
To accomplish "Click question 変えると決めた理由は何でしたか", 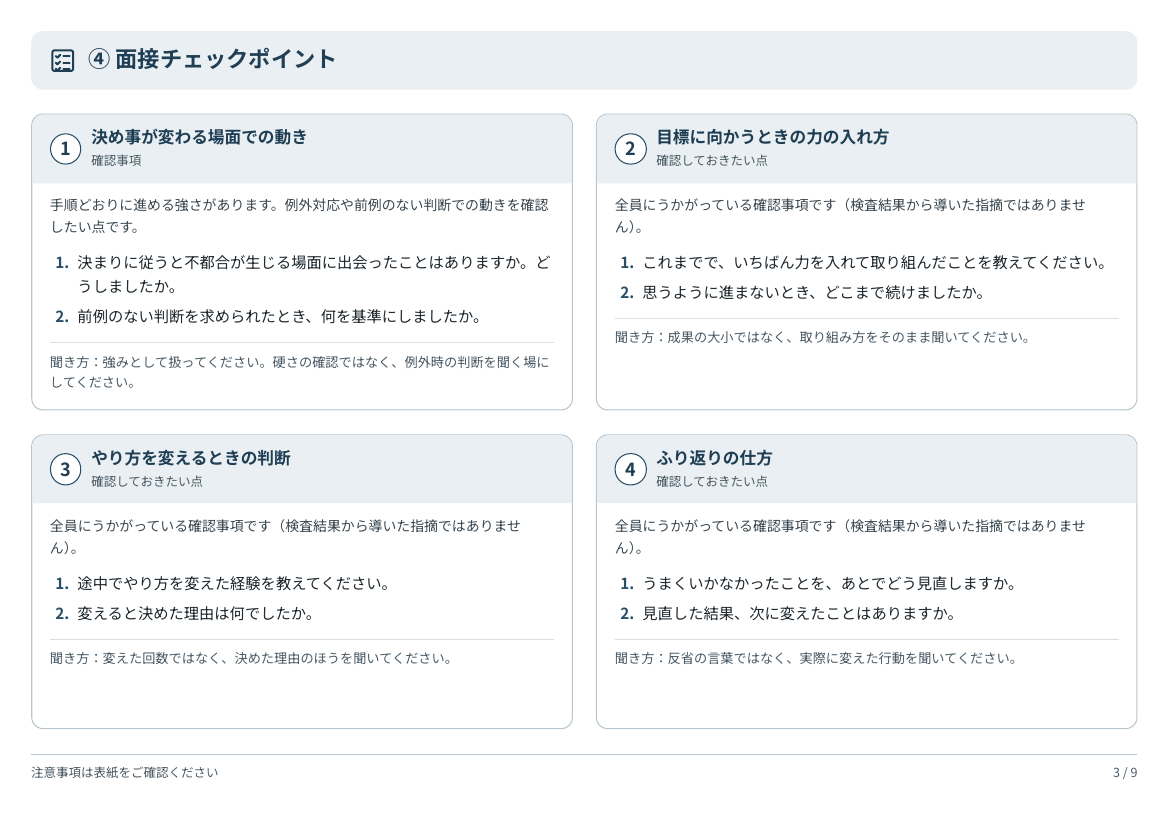I will (195, 614).
